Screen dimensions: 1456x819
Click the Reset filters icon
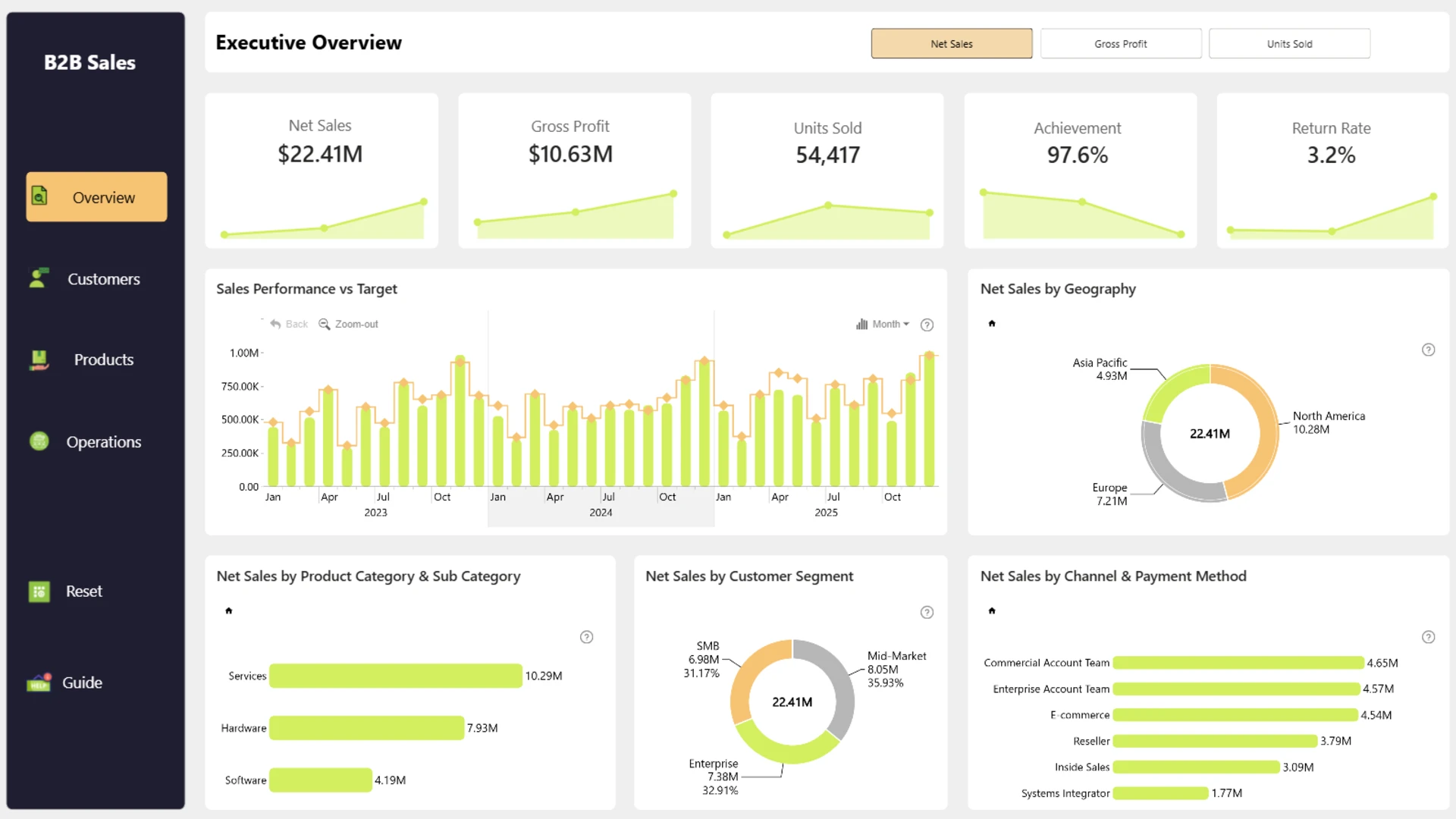click(x=39, y=591)
